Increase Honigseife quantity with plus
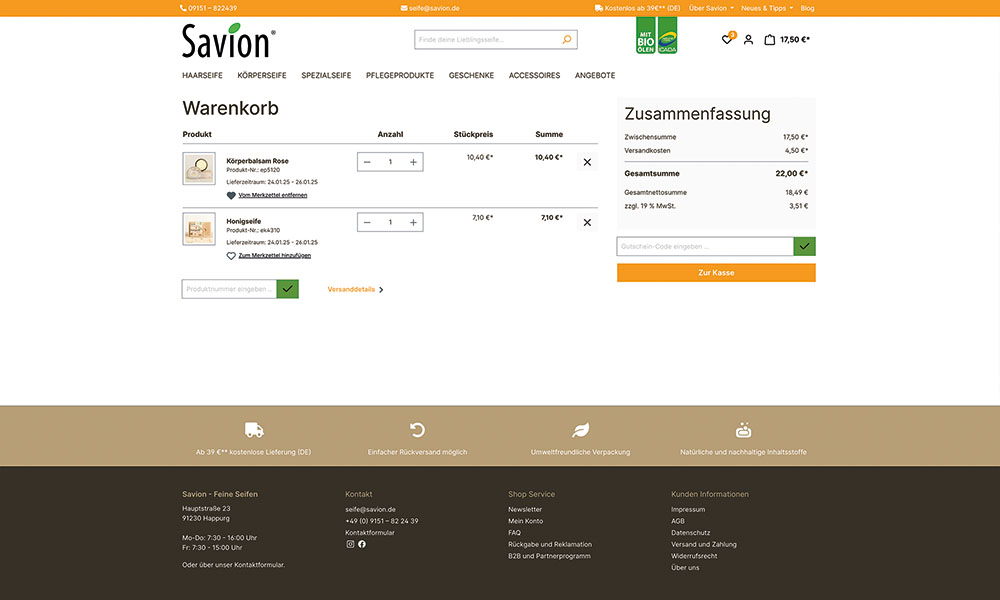 click(x=413, y=223)
